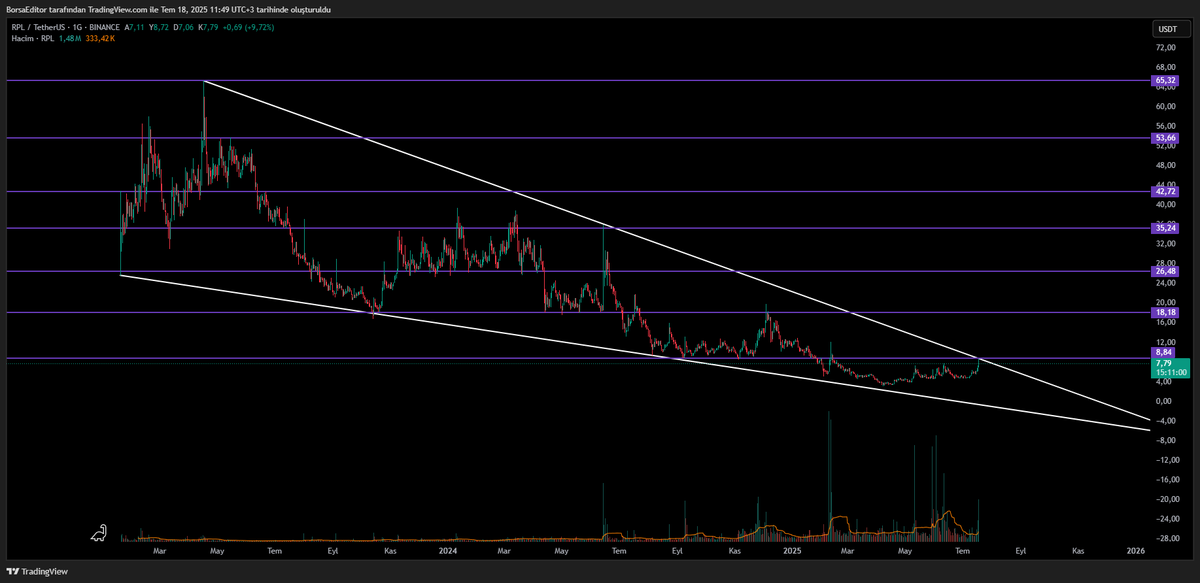Click the +0,69 (+9,72%) change value

coord(248,27)
